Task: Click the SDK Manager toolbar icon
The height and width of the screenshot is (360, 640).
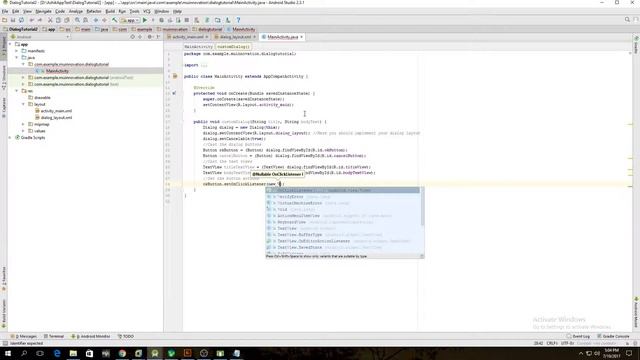Action: pyautogui.click(x=228, y=20)
